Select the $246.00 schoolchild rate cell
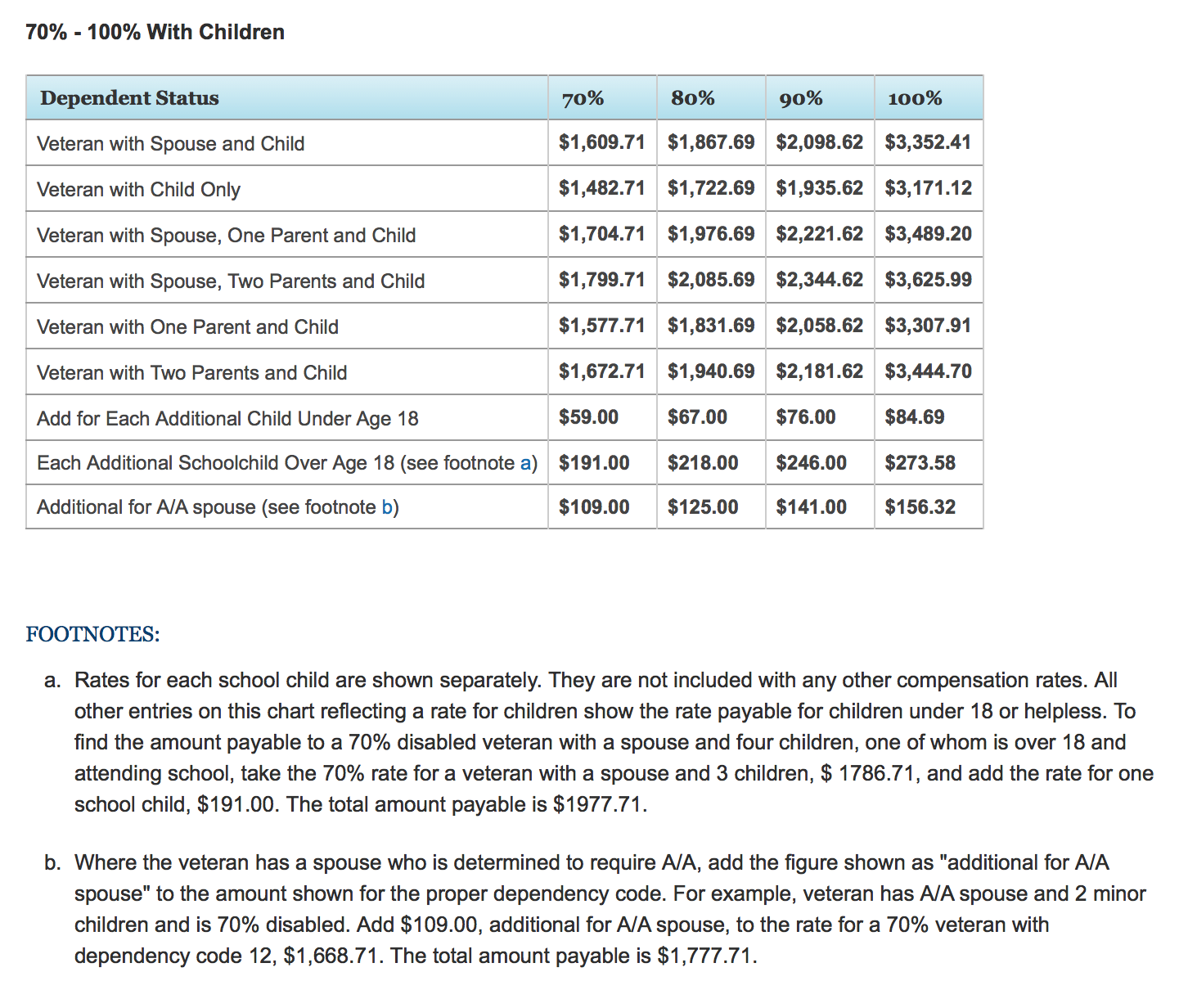Viewport: 1188px width, 1008px height. point(811,463)
